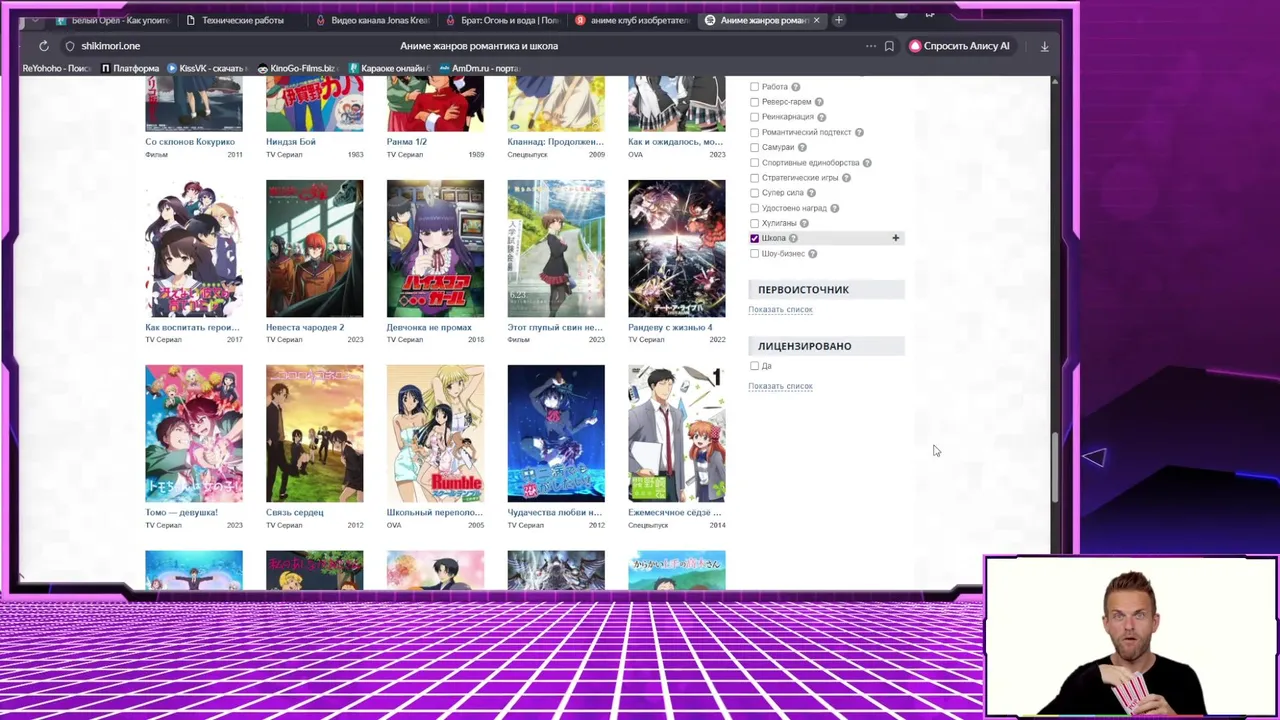Click the page vertical scrollbar thumb

click(1055, 468)
